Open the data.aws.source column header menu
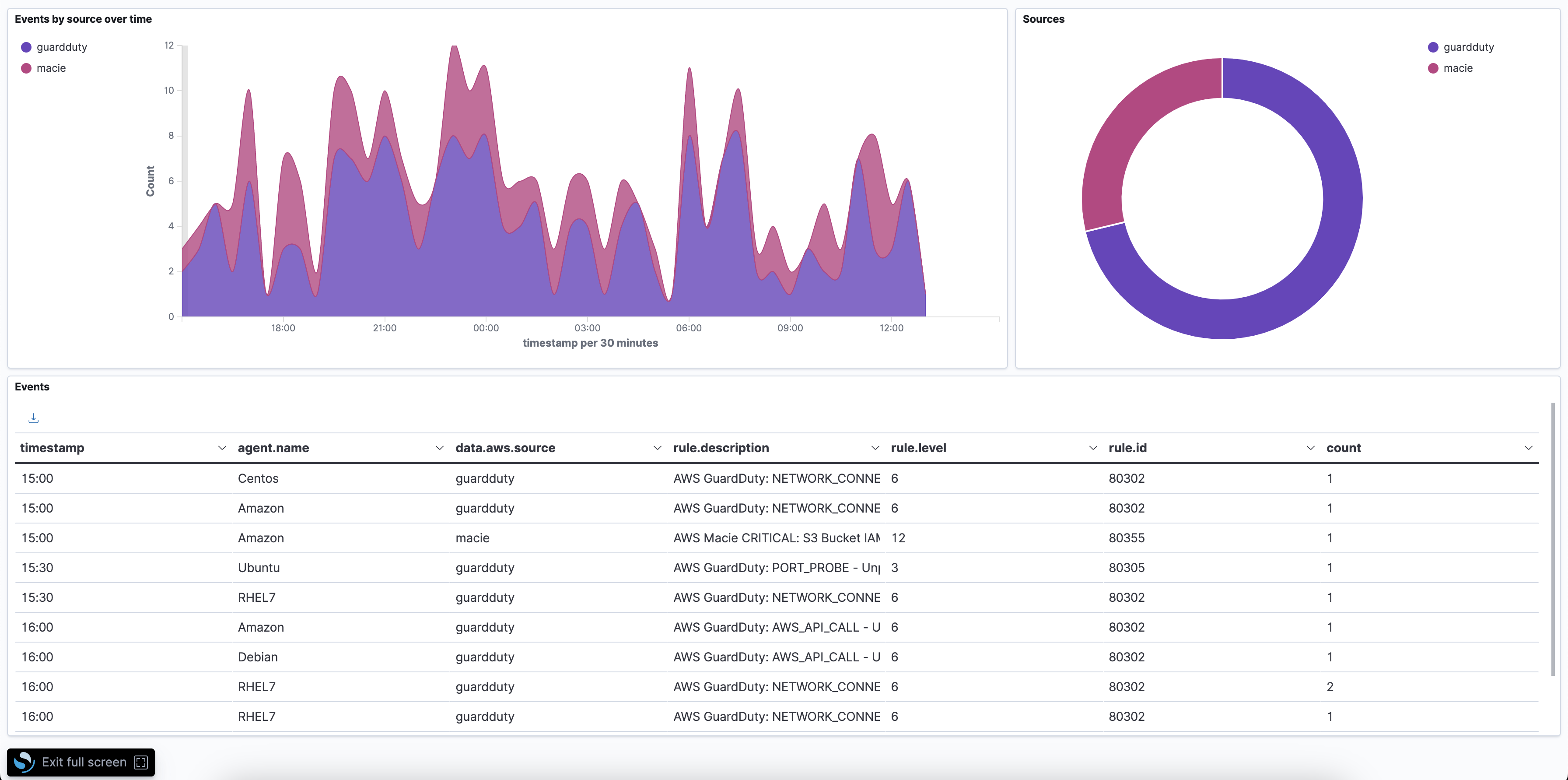 658,447
